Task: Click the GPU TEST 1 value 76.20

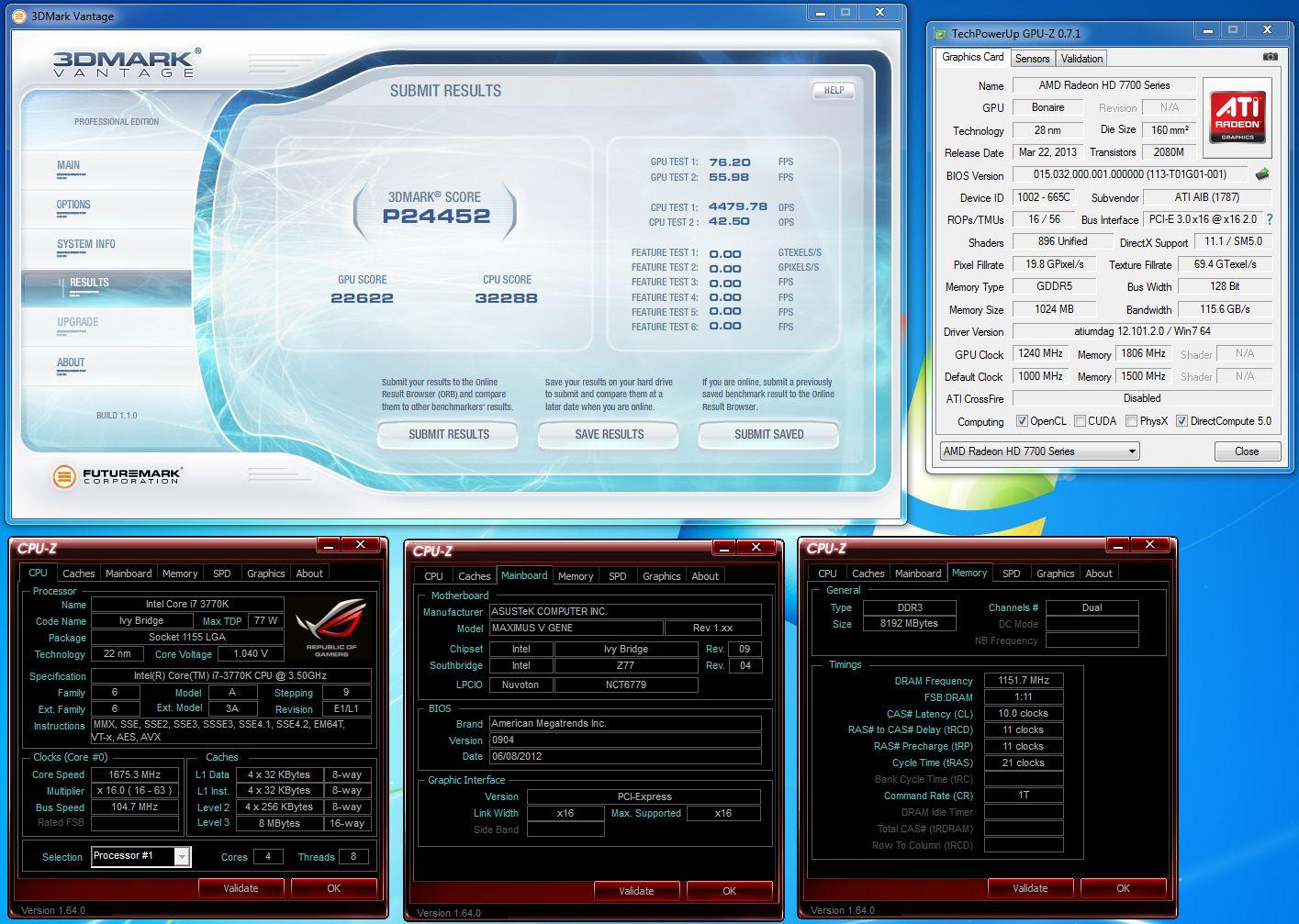Action: point(730,161)
